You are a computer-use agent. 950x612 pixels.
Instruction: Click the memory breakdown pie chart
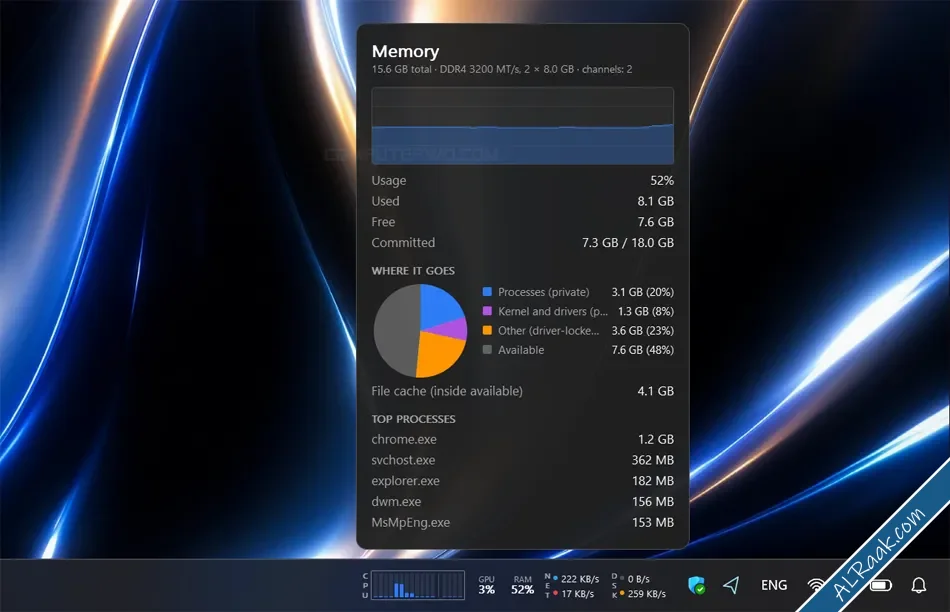420,331
